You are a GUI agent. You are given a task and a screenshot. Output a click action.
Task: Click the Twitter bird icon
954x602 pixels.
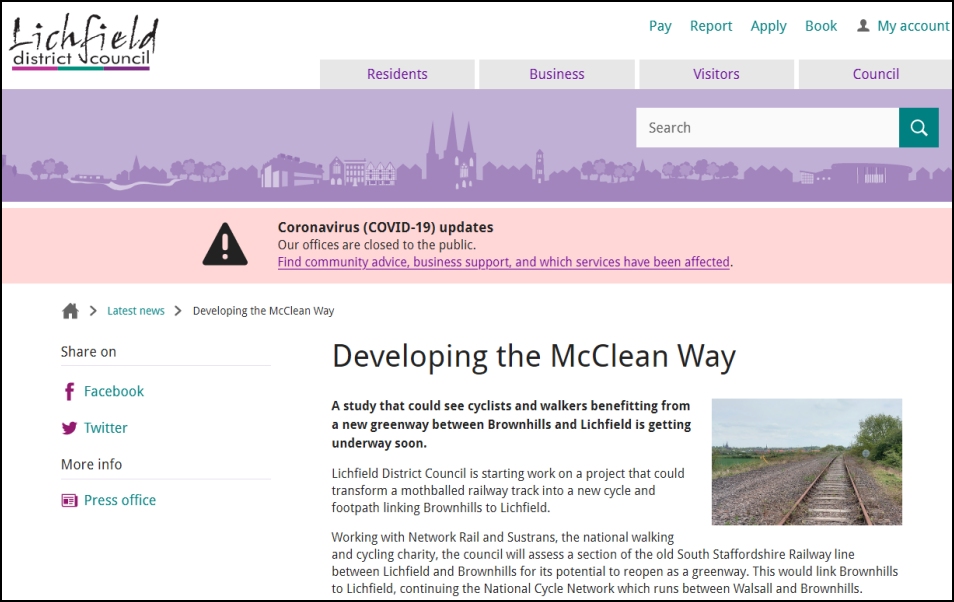pyautogui.click(x=69, y=428)
